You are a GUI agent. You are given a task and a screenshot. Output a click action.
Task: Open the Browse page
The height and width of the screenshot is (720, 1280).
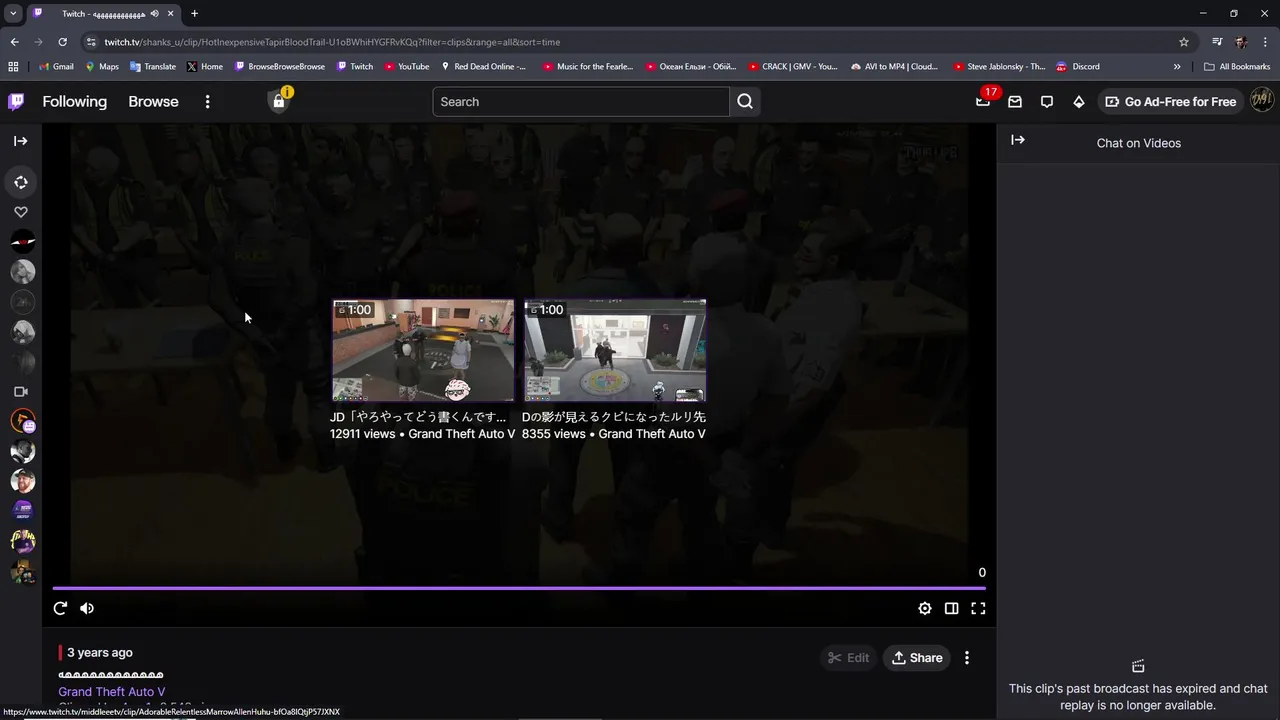153,101
